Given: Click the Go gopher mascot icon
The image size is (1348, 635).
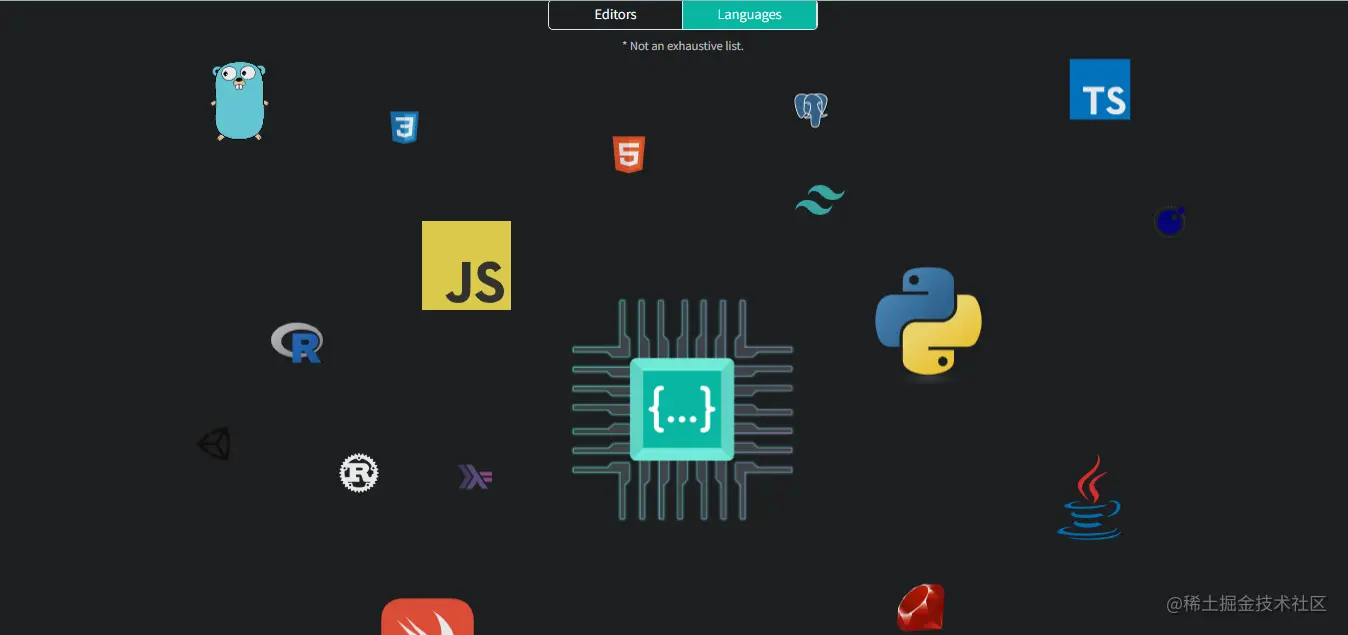Looking at the screenshot, I should pyautogui.click(x=239, y=101).
